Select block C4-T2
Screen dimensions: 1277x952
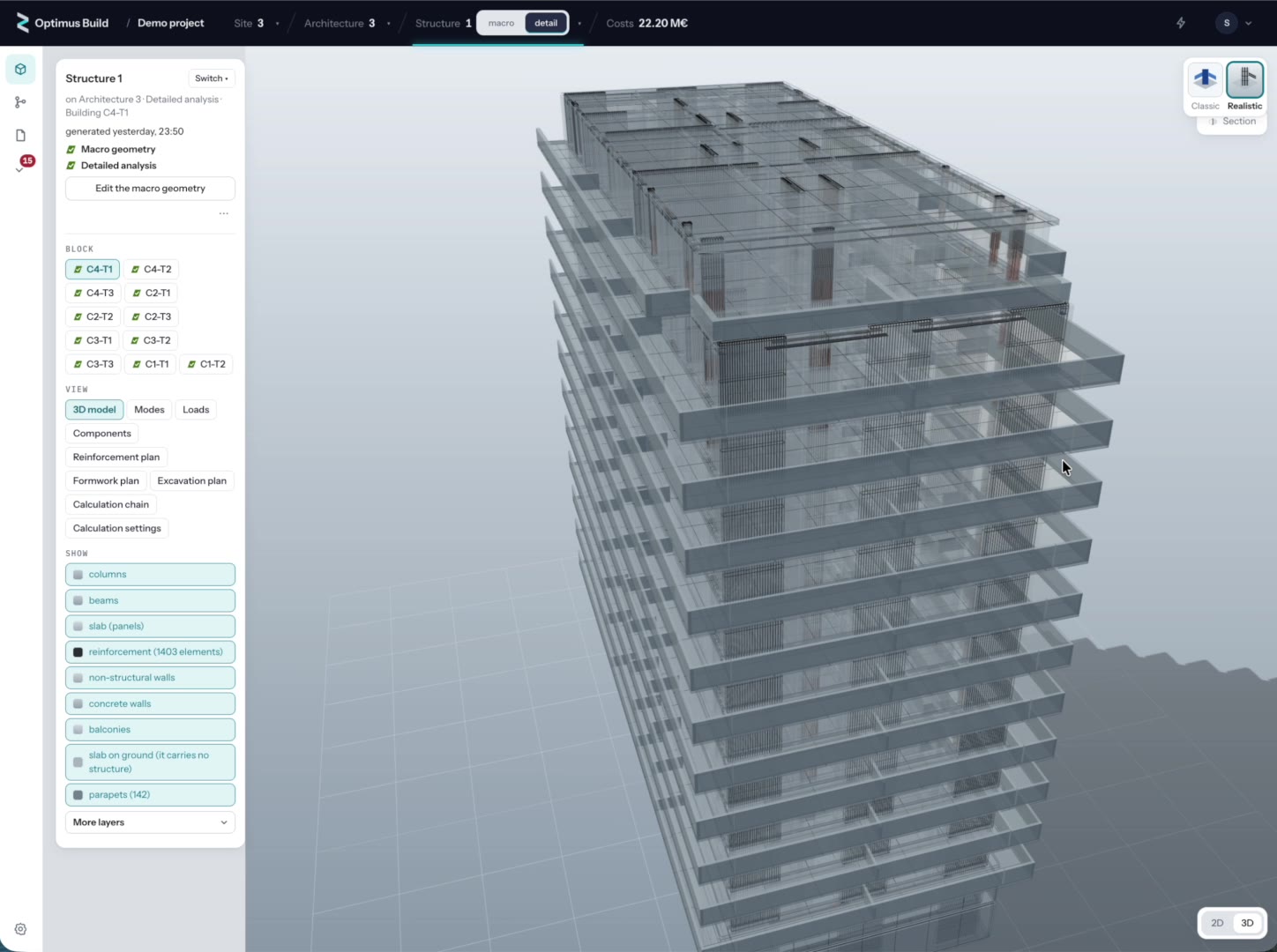[x=151, y=269]
